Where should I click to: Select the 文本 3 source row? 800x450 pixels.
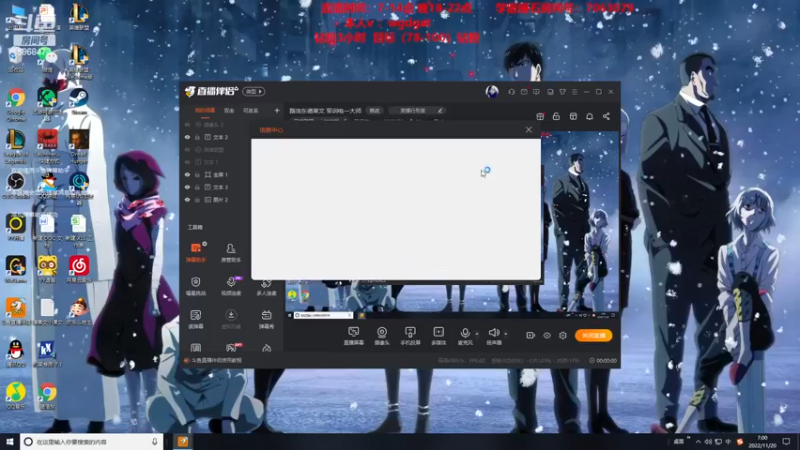pos(215,187)
